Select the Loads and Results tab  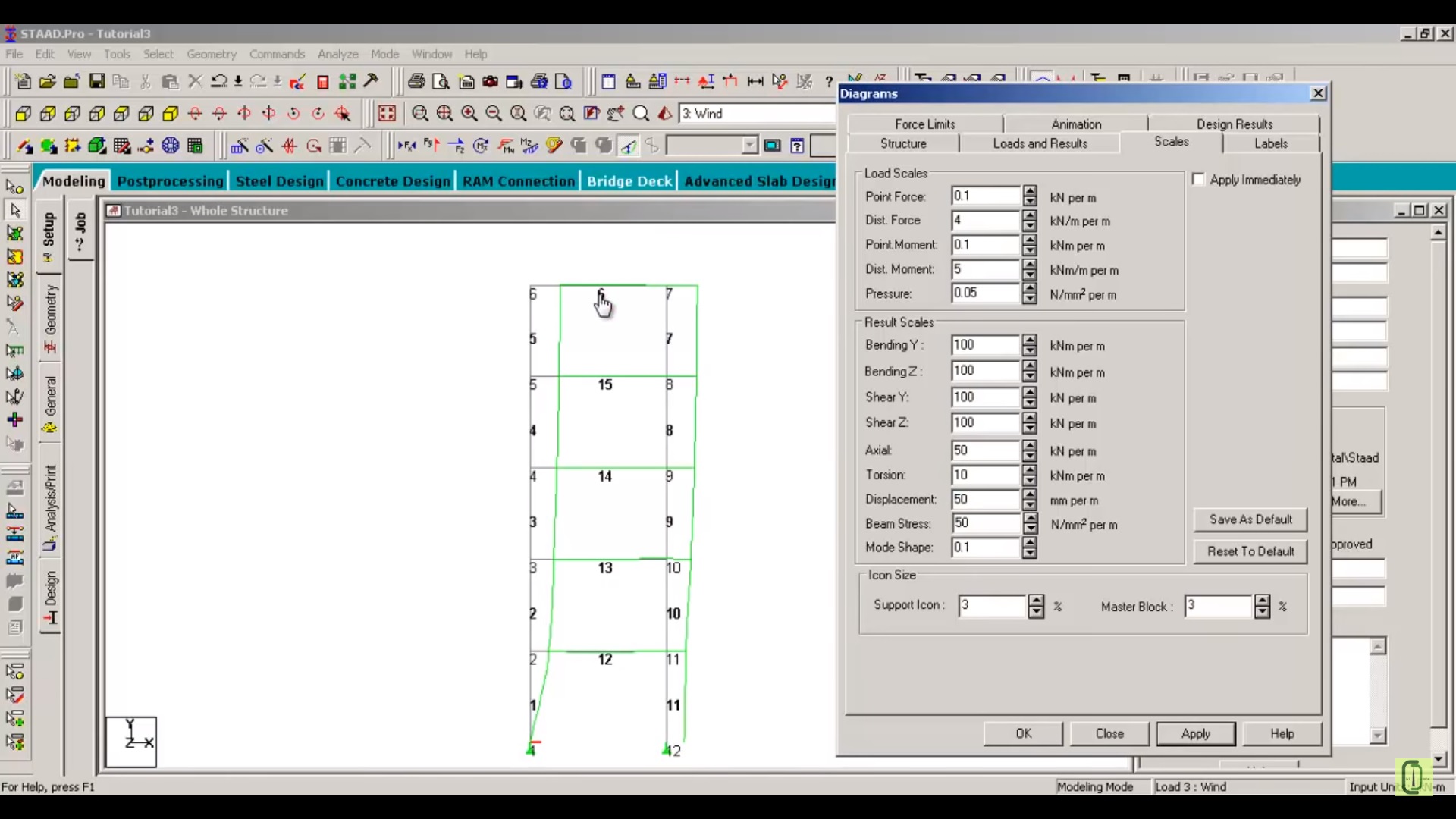[1039, 143]
